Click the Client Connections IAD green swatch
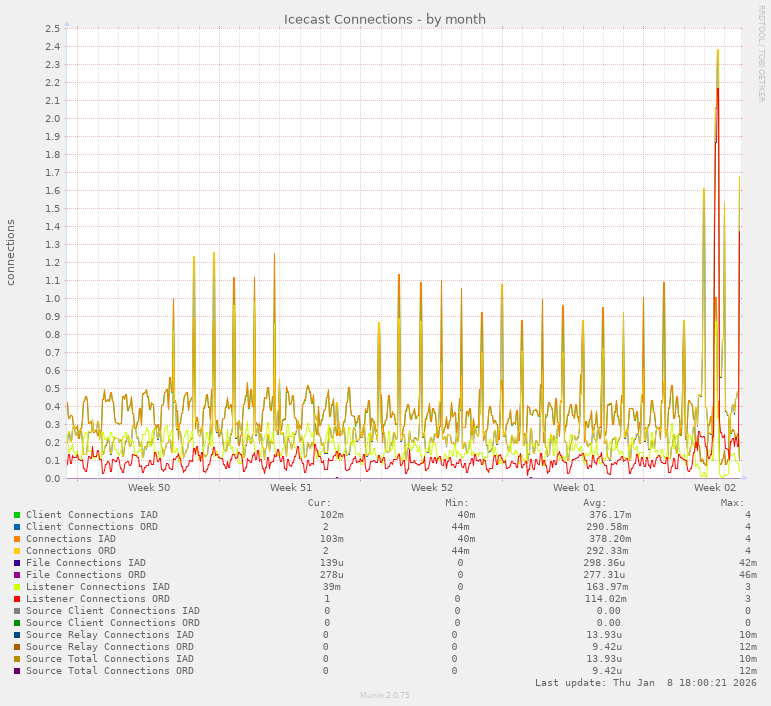The width and height of the screenshot is (771, 706). pos(17,515)
